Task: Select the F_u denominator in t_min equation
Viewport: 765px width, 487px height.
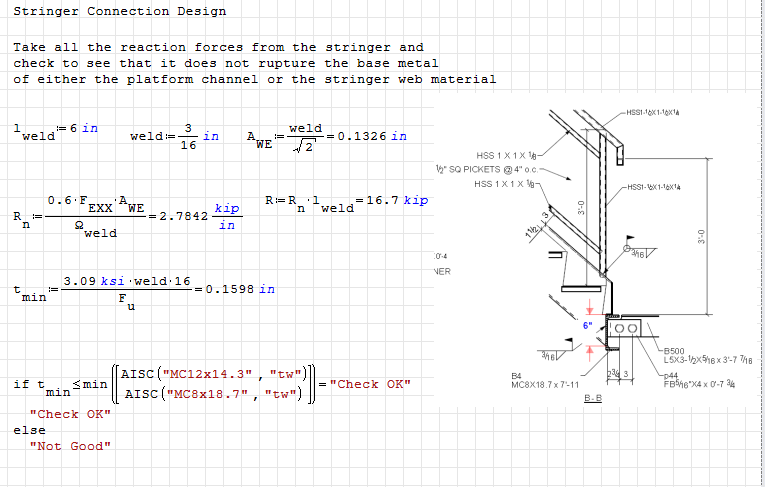Action: pos(122,302)
